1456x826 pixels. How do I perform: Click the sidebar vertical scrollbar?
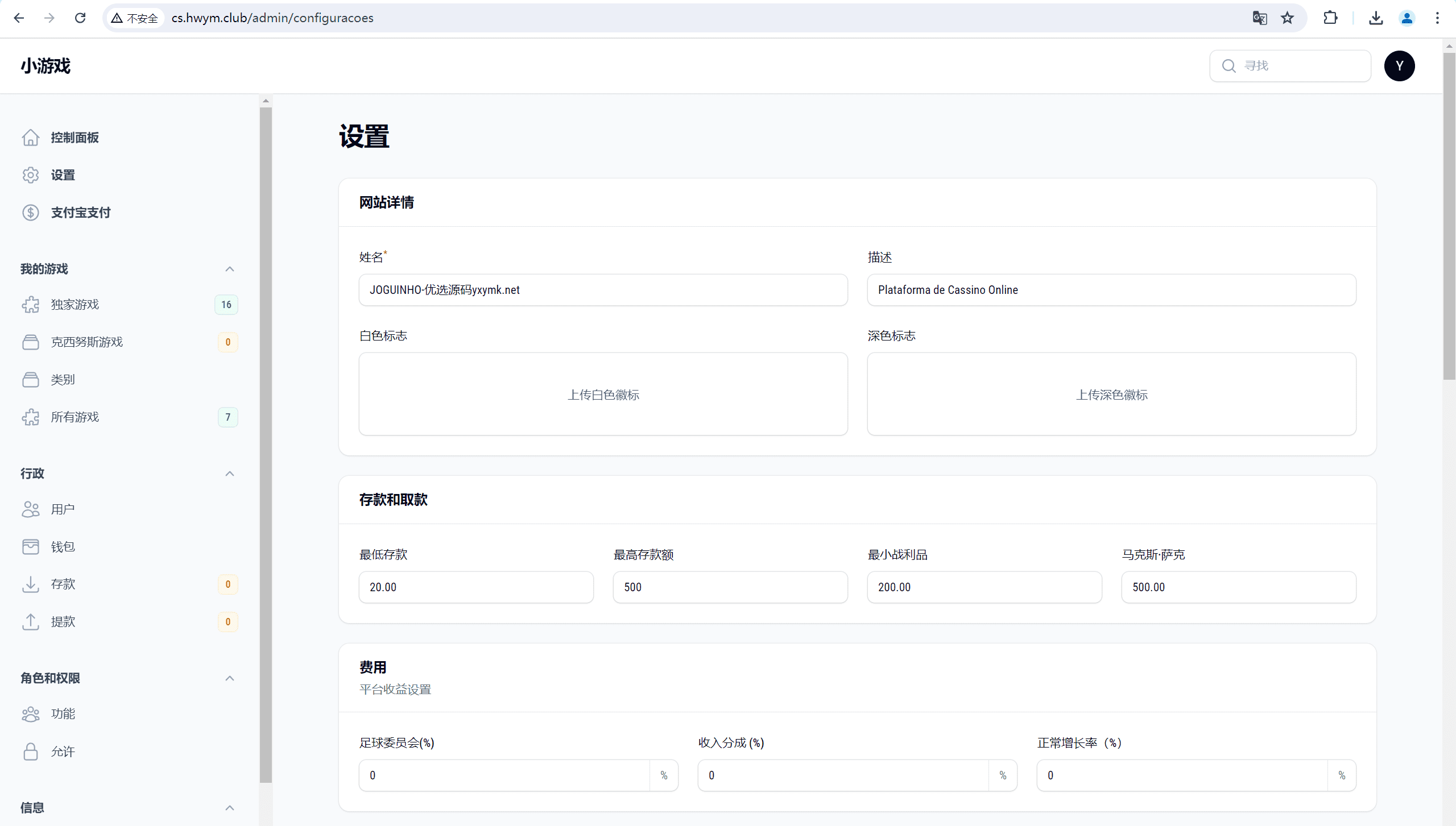[266, 443]
